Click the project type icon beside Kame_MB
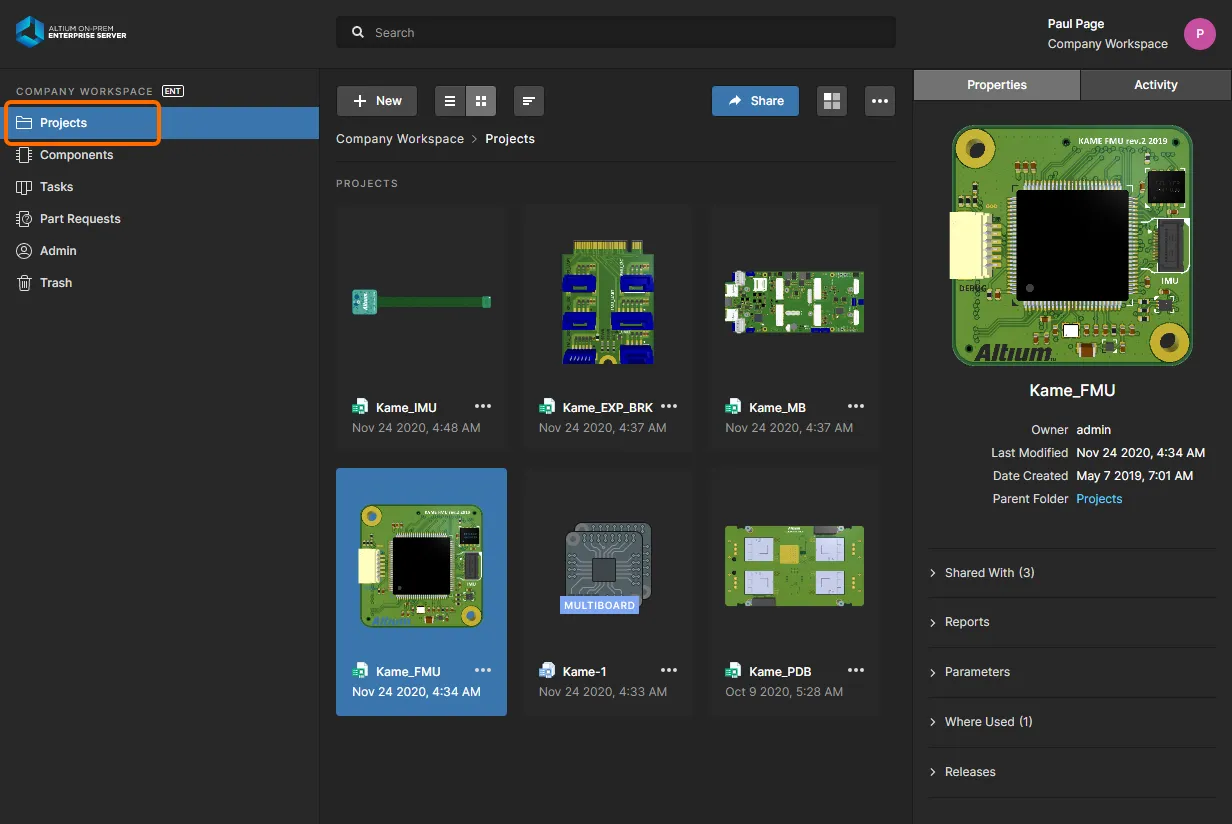Screen dimensions: 1232x824 (733, 407)
